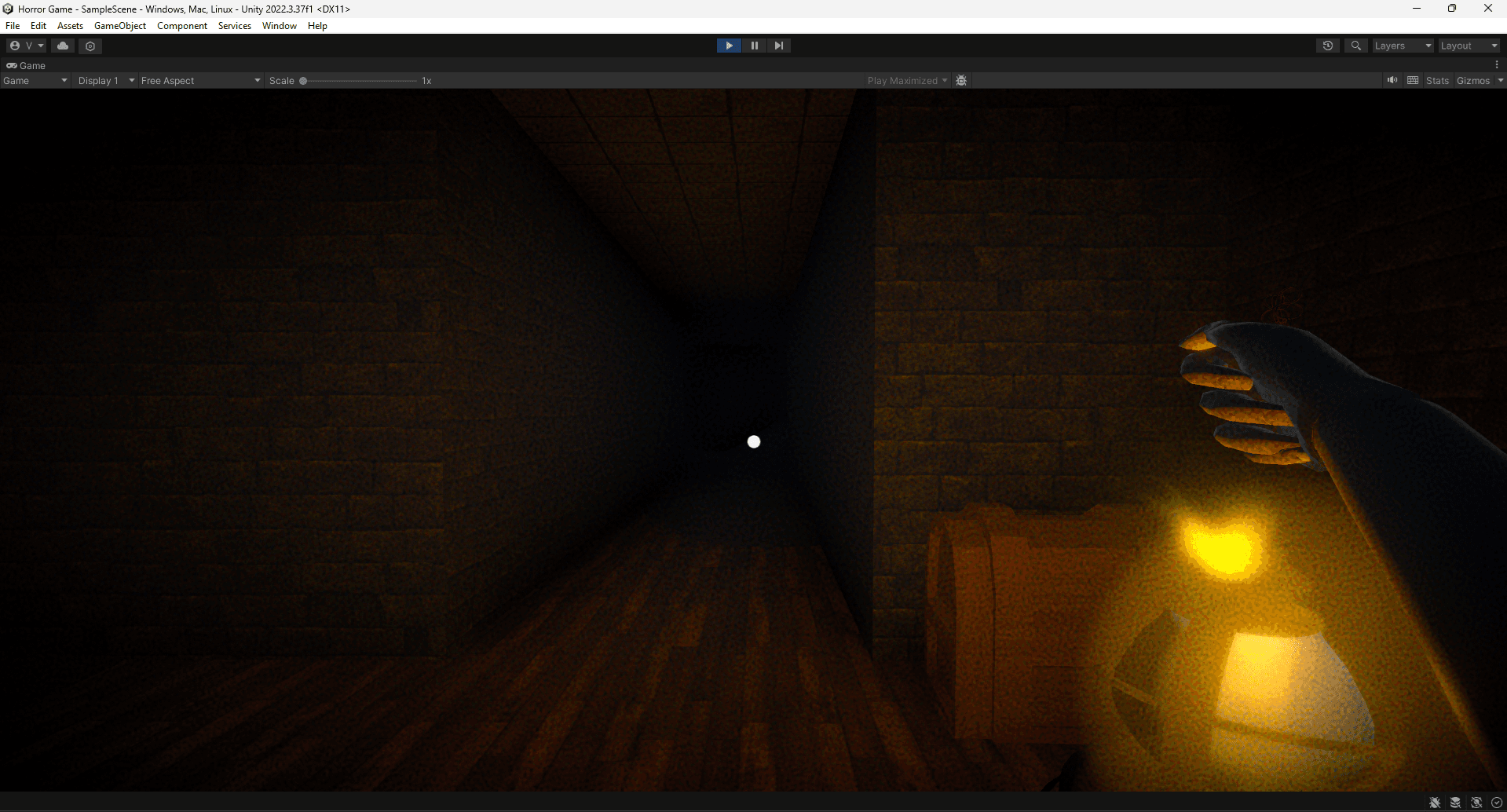Image resolution: width=1507 pixels, height=812 pixels.
Task: Click the global Search icon
Action: click(x=1355, y=46)
